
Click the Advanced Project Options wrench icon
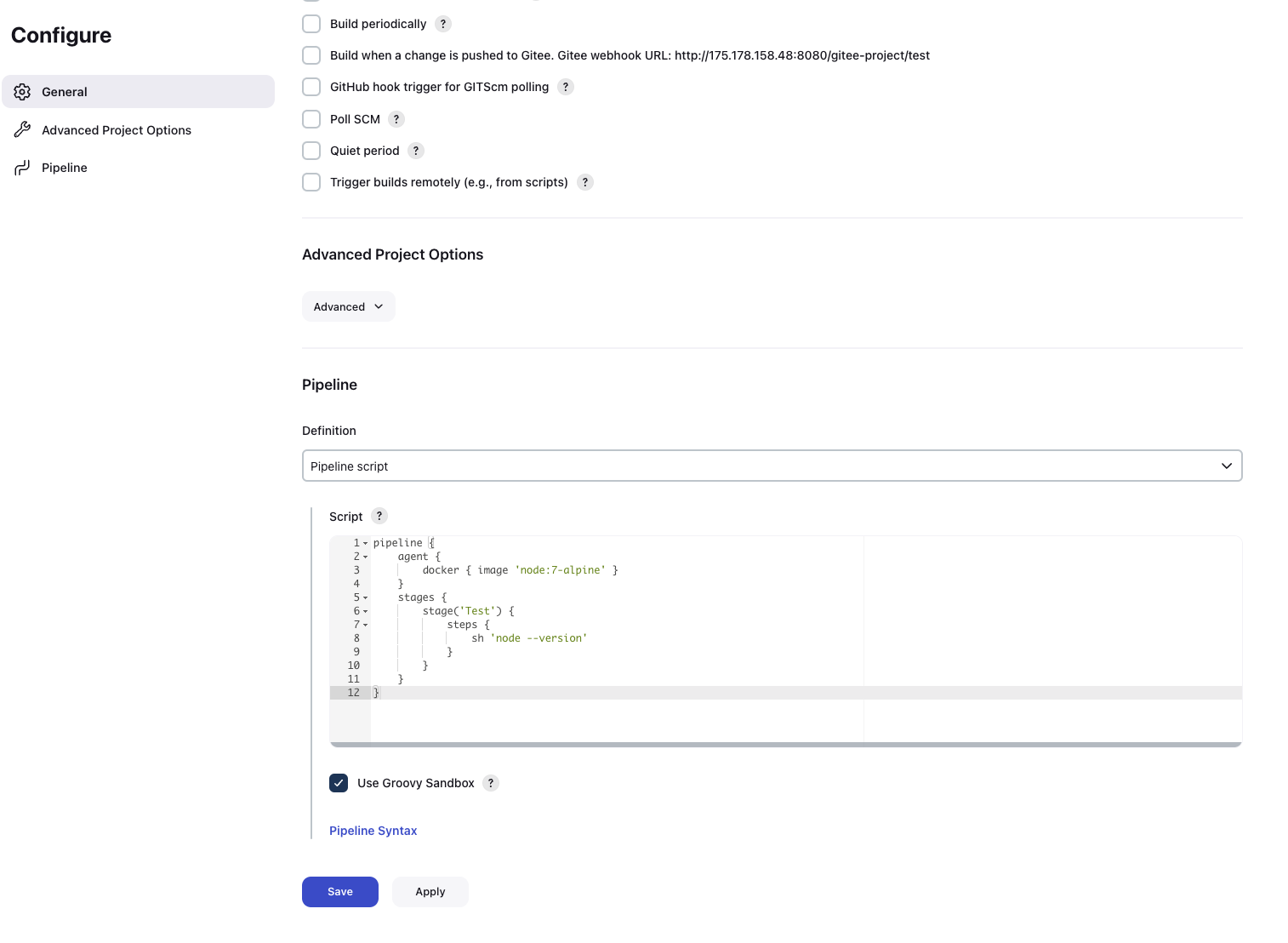click(22, 129)
